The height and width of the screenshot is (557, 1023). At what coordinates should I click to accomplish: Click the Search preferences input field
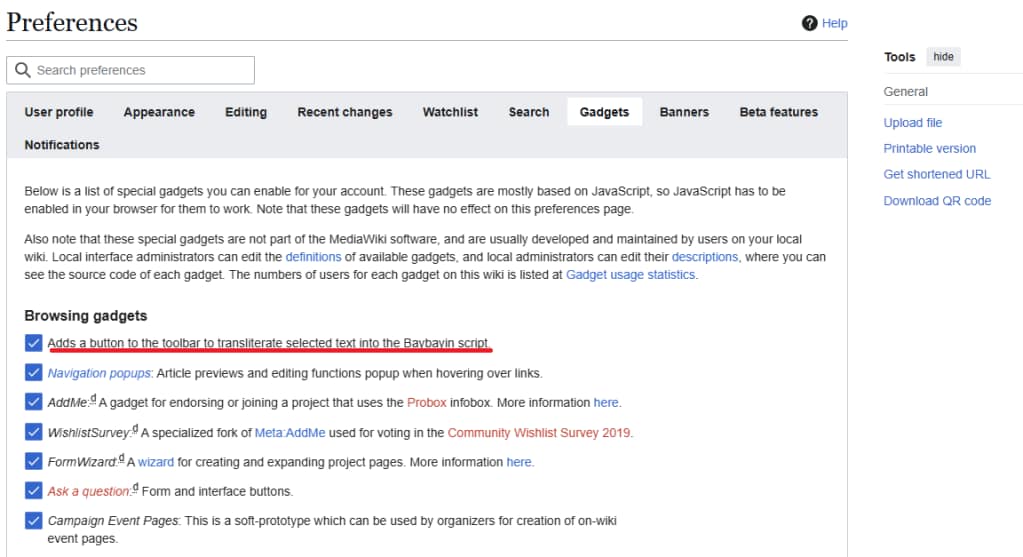click(140, 70)
